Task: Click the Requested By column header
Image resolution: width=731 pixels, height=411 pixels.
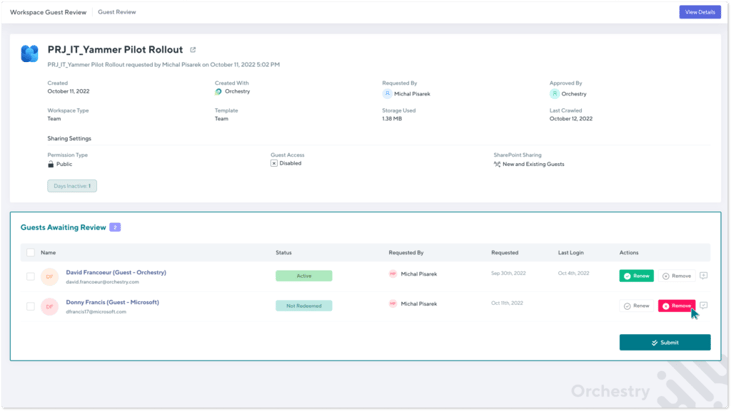Action: (406, 253)
